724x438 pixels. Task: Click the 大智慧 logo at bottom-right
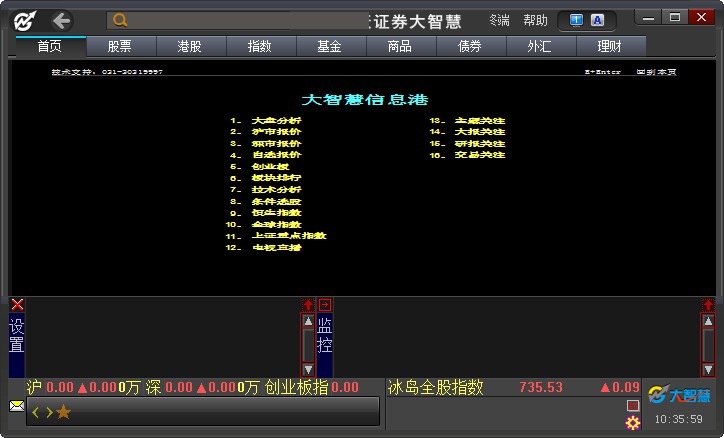[679, 395]
